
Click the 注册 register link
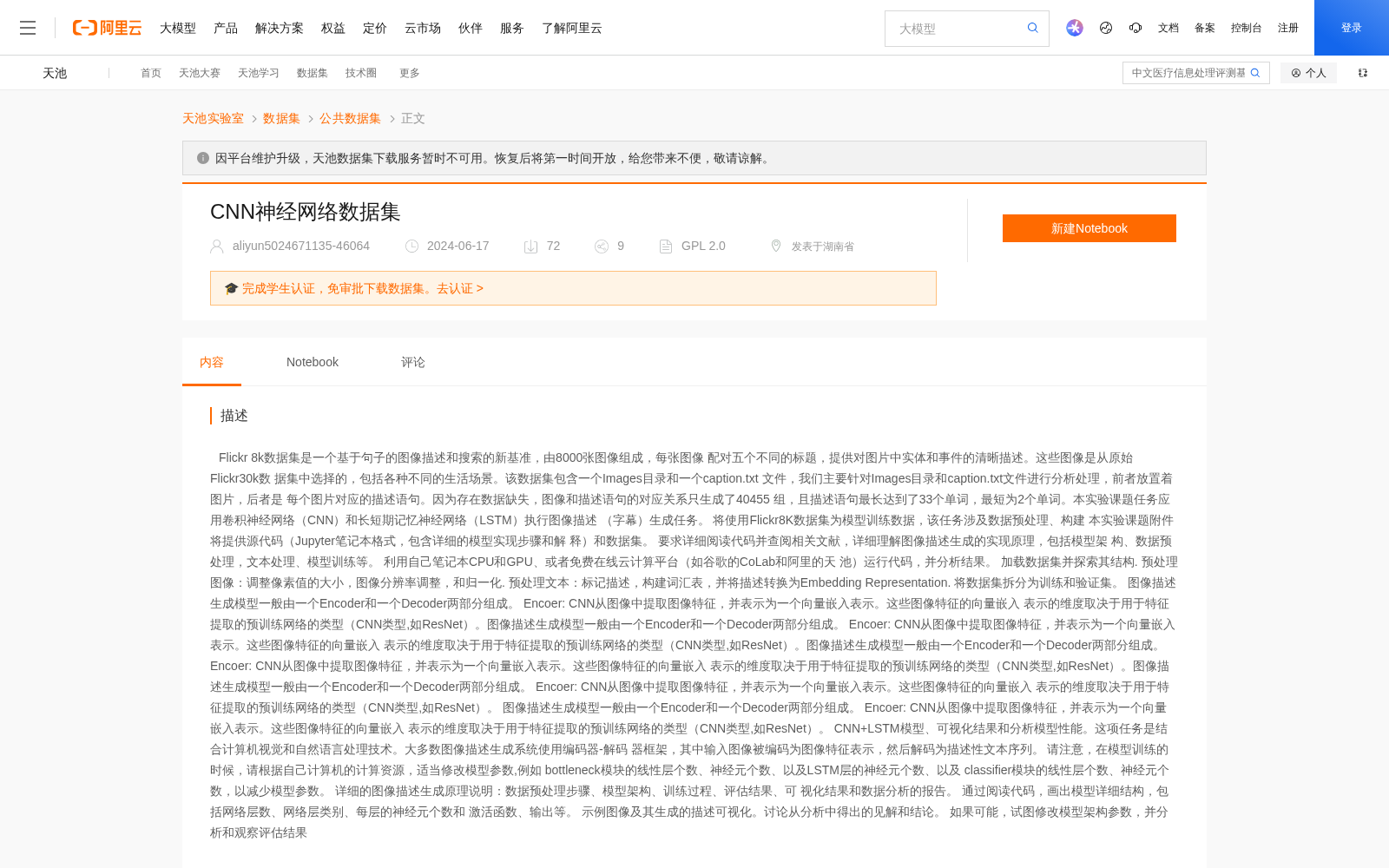[x=1288, y=28]
